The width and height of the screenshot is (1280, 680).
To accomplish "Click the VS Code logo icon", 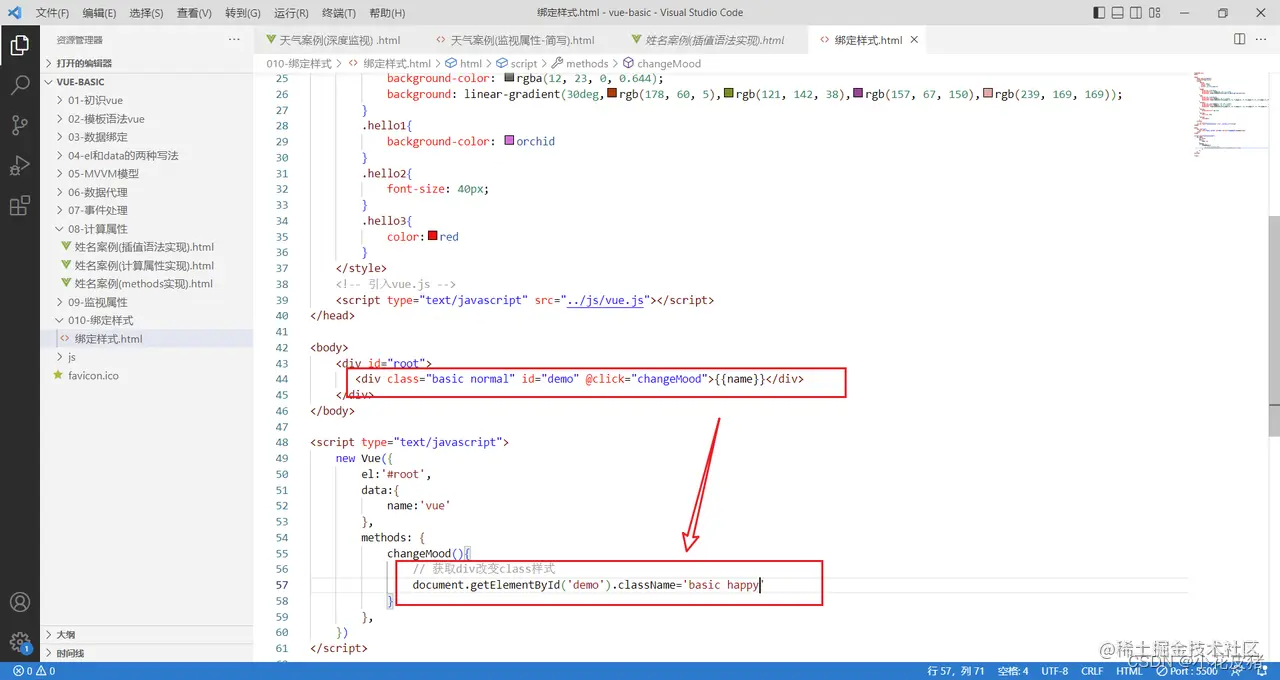I will pos(15,13).
